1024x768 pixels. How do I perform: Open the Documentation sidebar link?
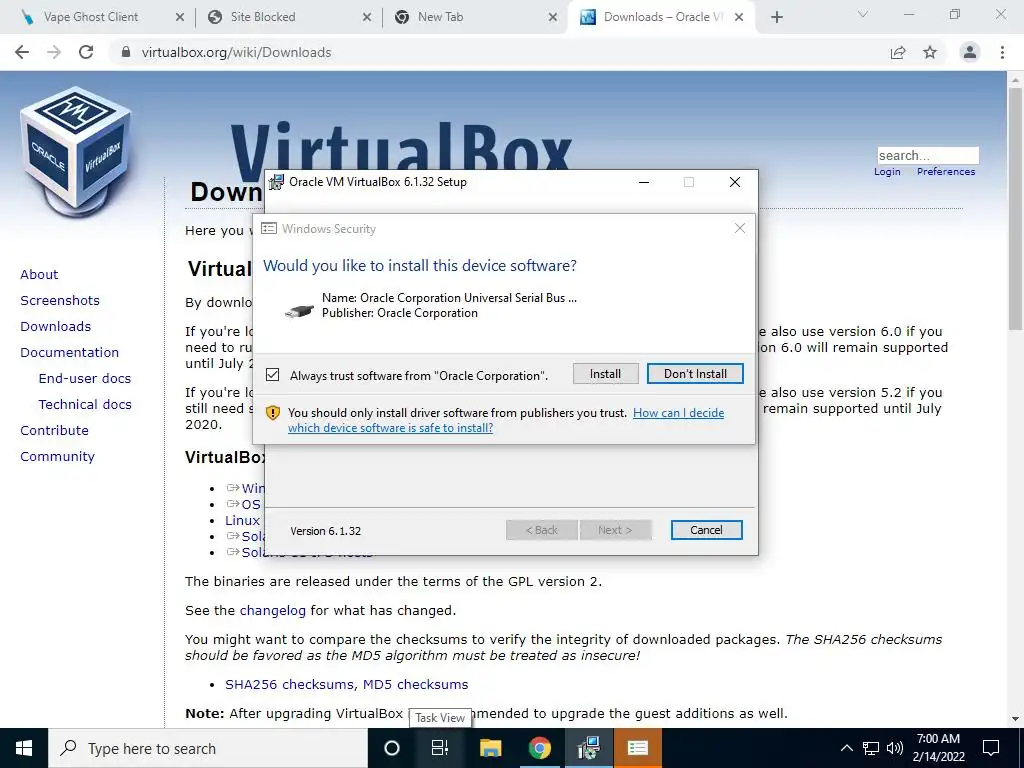(69, 353)
